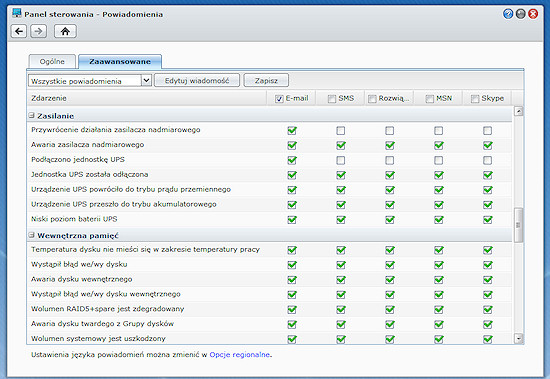550x379 pixels.
Task: Switch to the Ogólne tab
Action: [x=52, y=61]
